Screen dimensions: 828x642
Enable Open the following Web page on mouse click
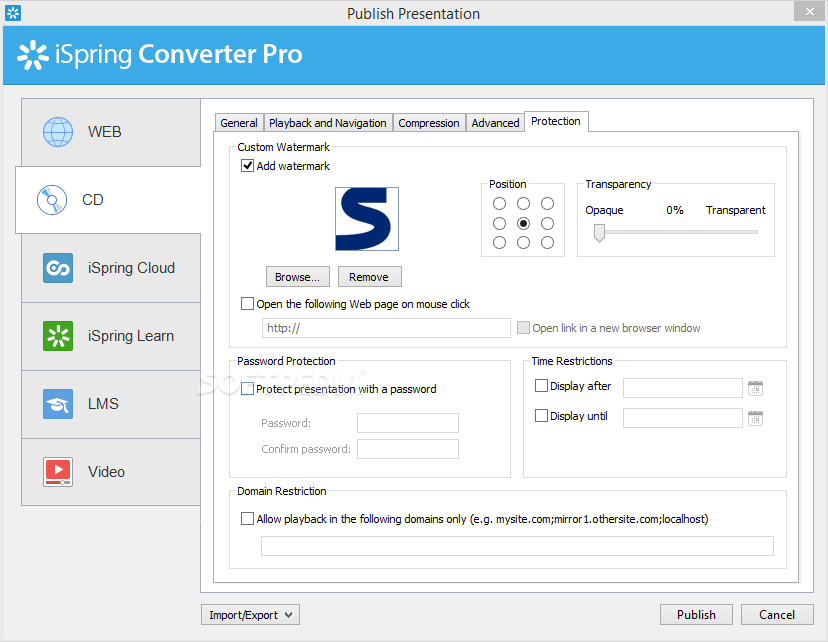point(247,304)
